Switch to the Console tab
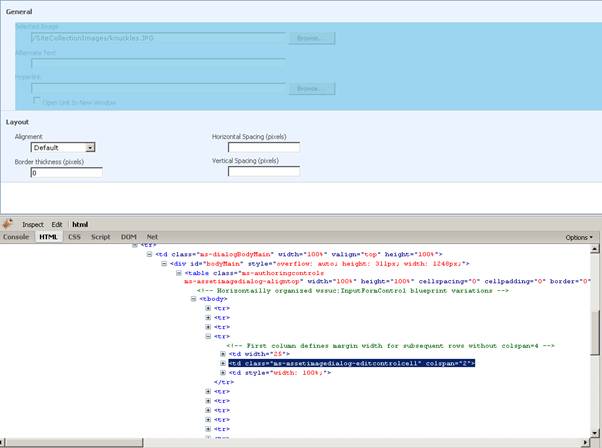This screenshot has height=448, width=602. (16, 237)
